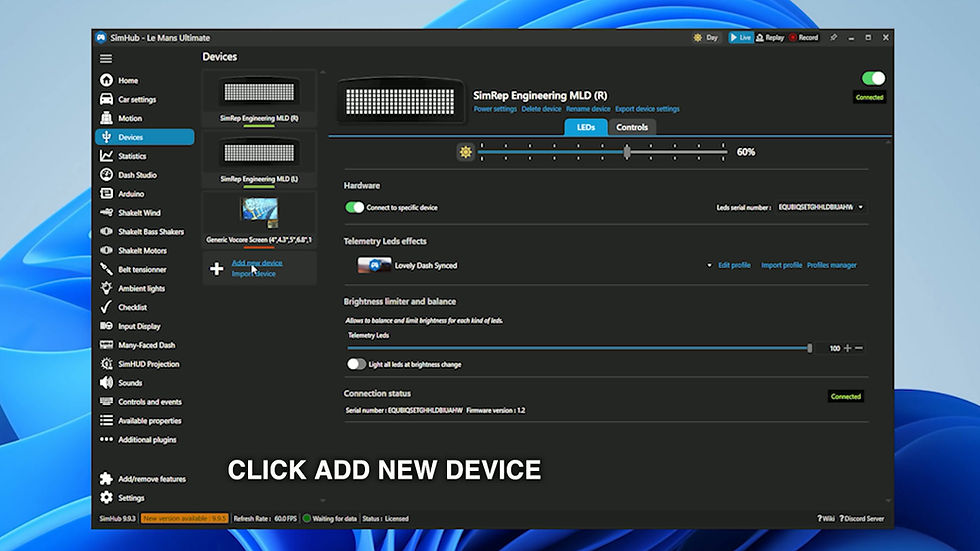This screenshot has height=551, width=980.
Task: Open the Wiki link in the status bar
Action: tap(826, 519)
